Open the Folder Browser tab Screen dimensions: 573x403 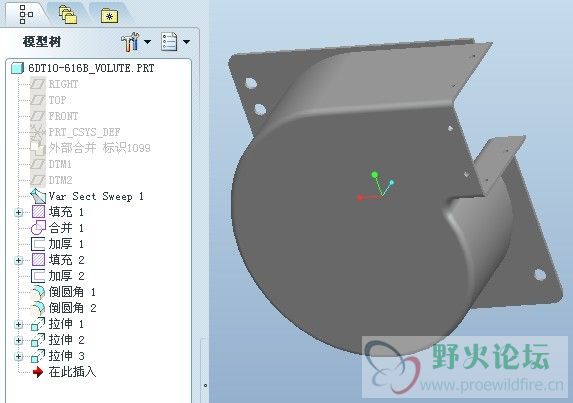click(68, 15)
